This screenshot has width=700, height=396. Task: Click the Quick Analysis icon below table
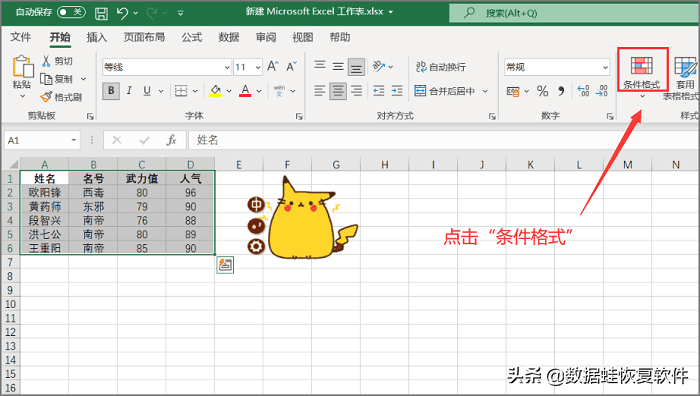coord(225,265)
